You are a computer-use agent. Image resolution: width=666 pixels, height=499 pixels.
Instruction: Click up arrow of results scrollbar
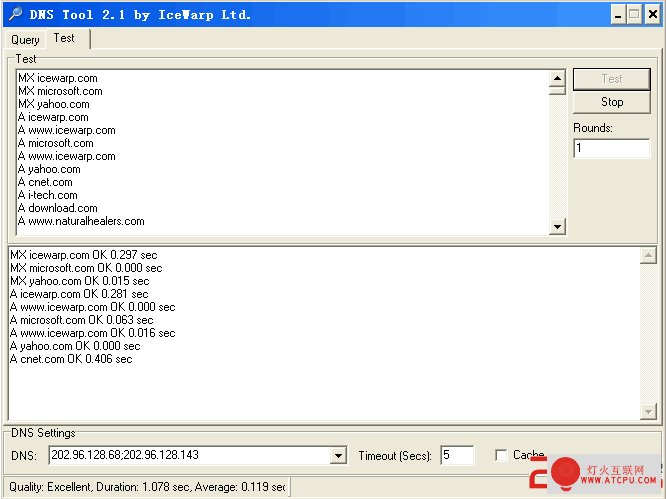click(648, 255)
